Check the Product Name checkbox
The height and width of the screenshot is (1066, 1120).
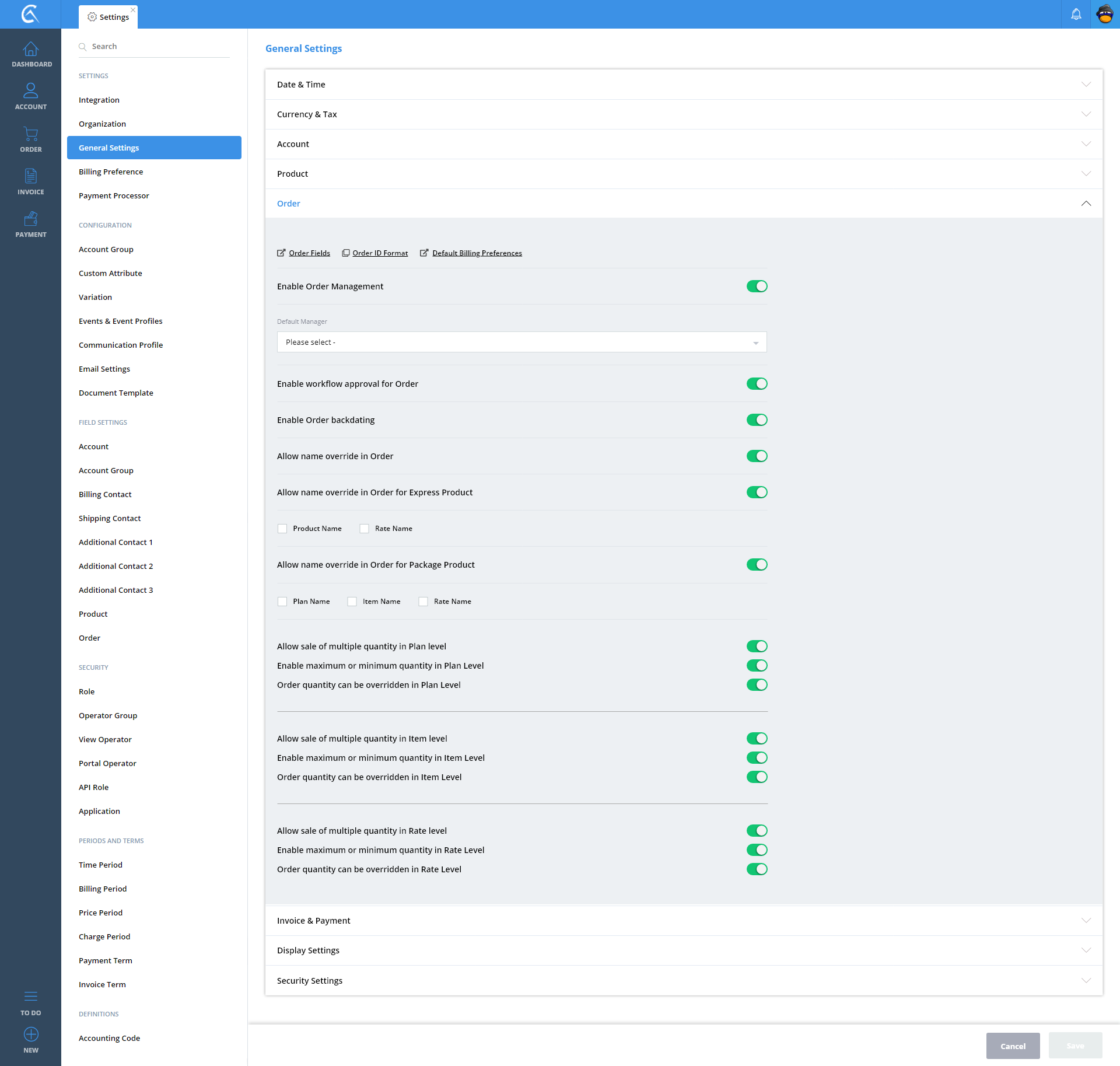tap(282, 529)
